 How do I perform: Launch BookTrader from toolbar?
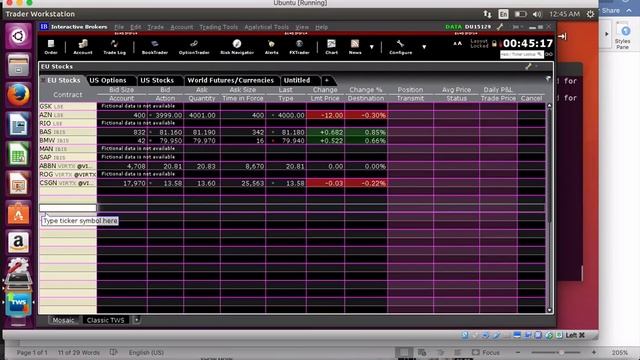(155, 47)
